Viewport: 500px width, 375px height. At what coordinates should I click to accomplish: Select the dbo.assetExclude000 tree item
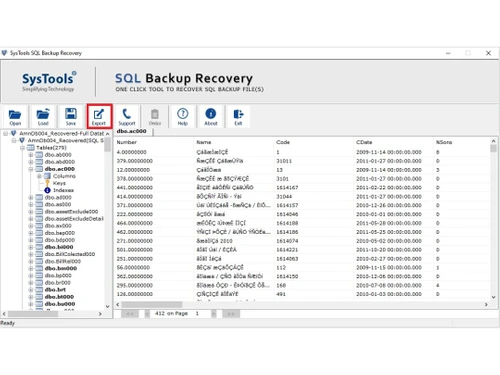pyautogui.click(x=71, y=212)
